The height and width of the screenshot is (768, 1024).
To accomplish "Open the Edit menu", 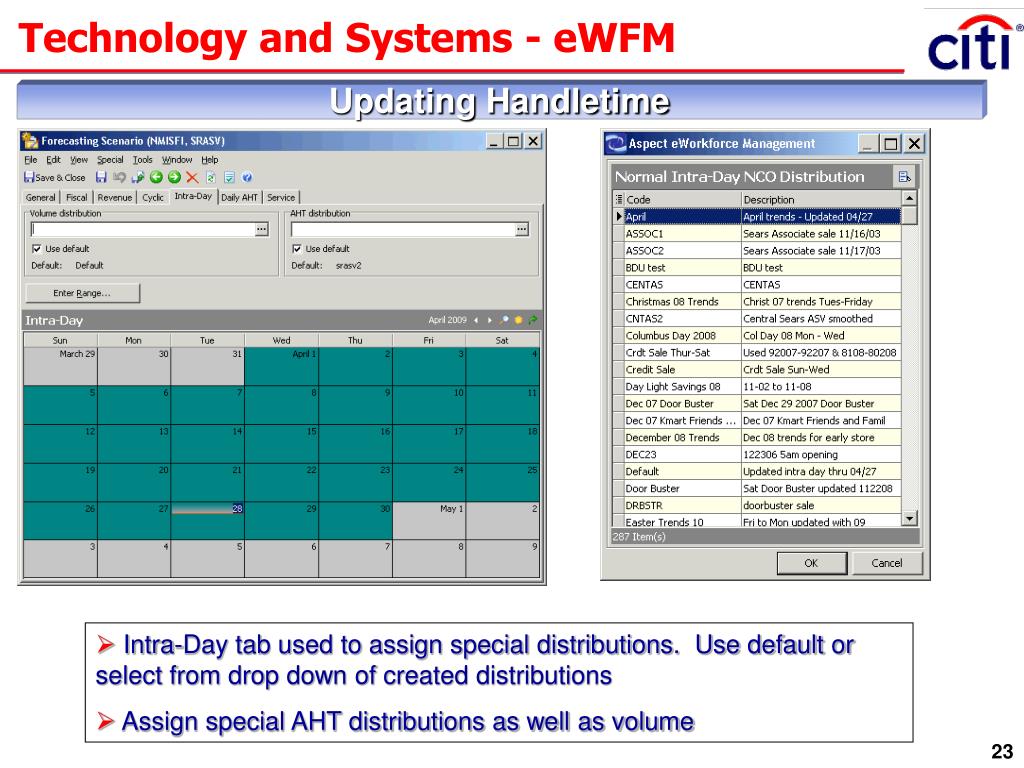I will [x=54, y=159].
